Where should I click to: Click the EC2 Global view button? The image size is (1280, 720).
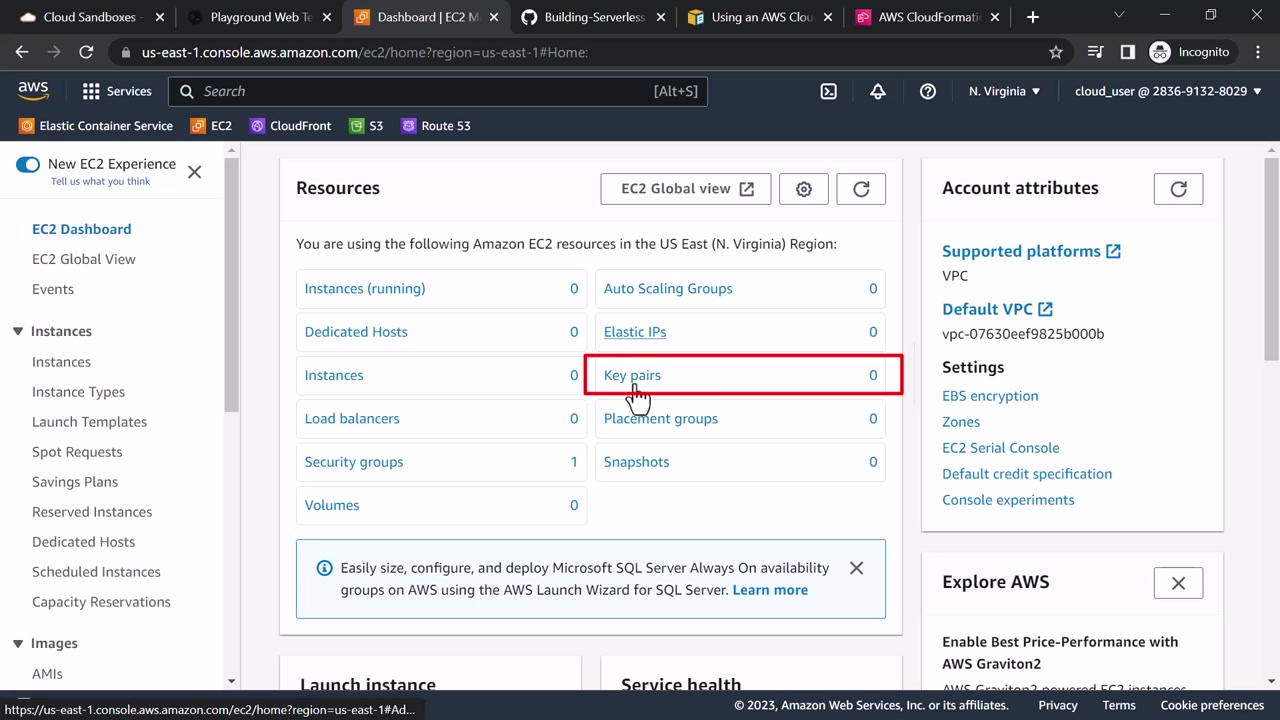[686, 189]
